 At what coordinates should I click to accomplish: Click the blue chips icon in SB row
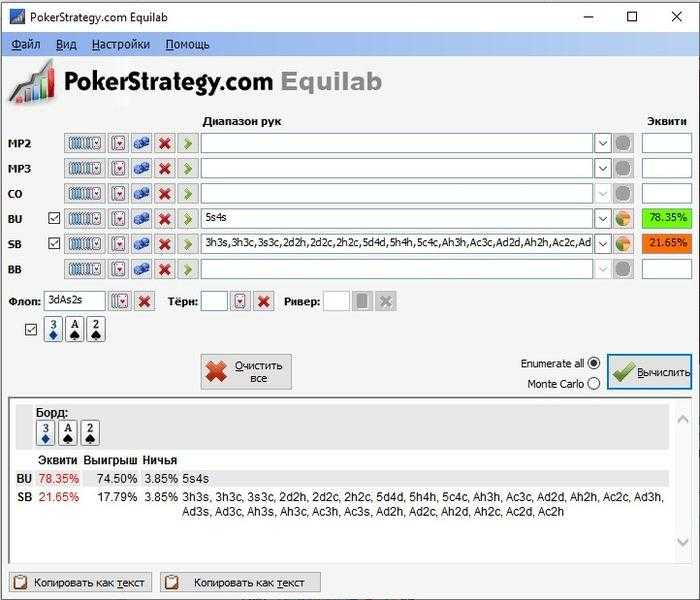tap(142, 244)
